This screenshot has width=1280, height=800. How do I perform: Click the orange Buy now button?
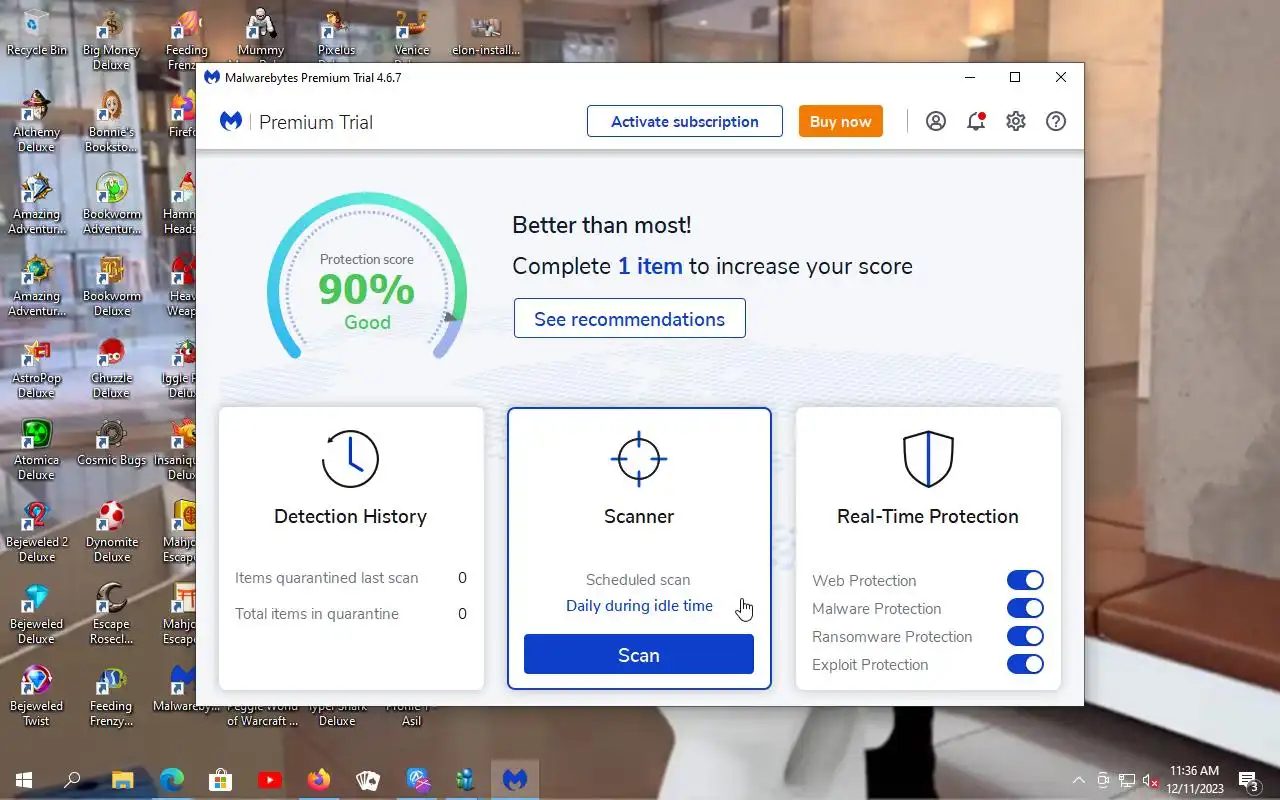(x=841, y=121)
